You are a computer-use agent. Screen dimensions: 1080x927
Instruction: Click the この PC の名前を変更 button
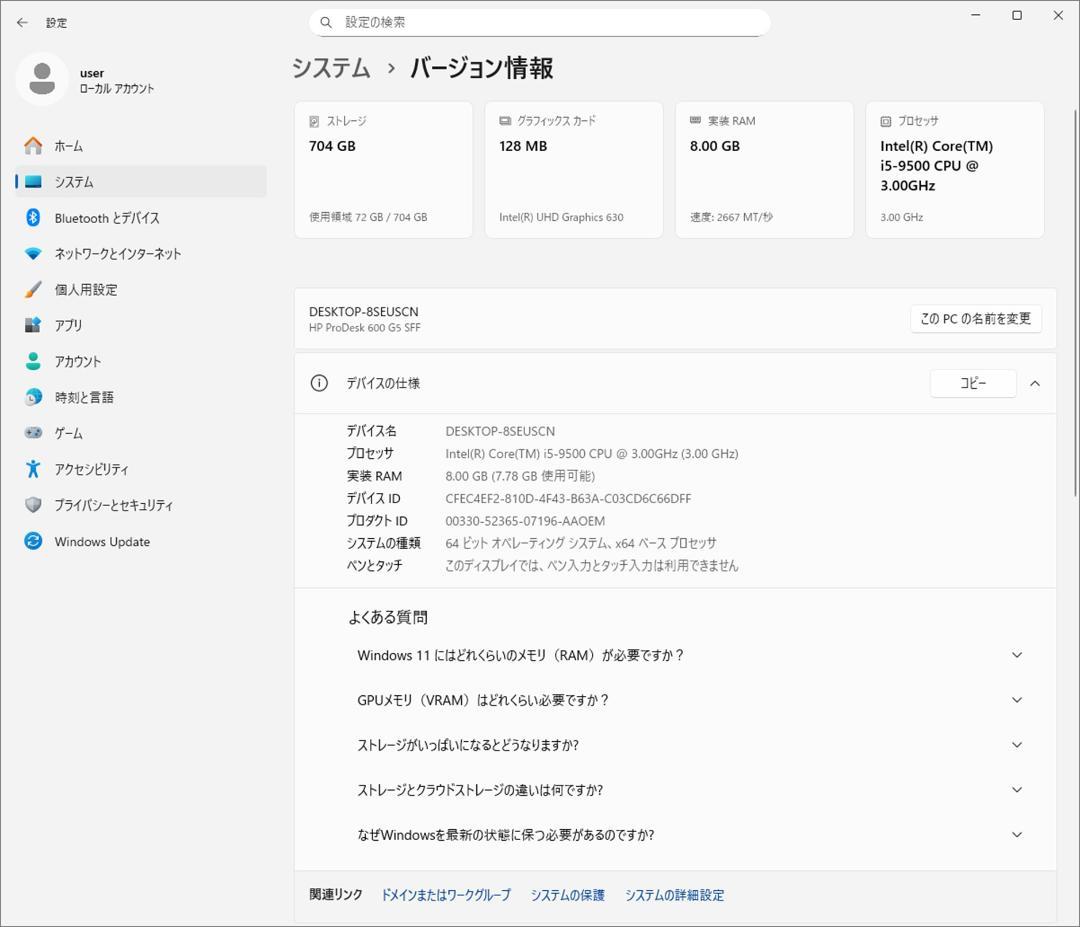pyautogui.click(x=975, y=318)
